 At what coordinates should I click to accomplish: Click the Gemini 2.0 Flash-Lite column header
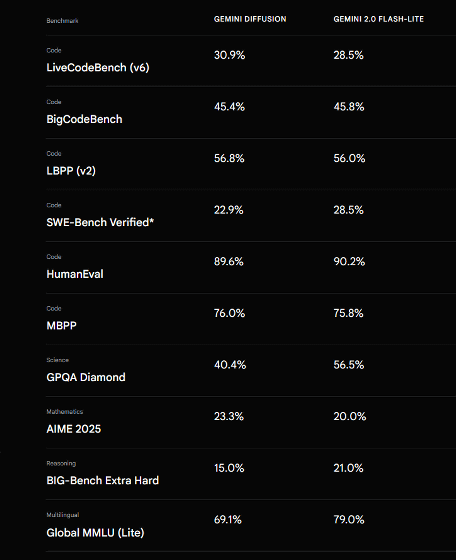click(379, 19)
